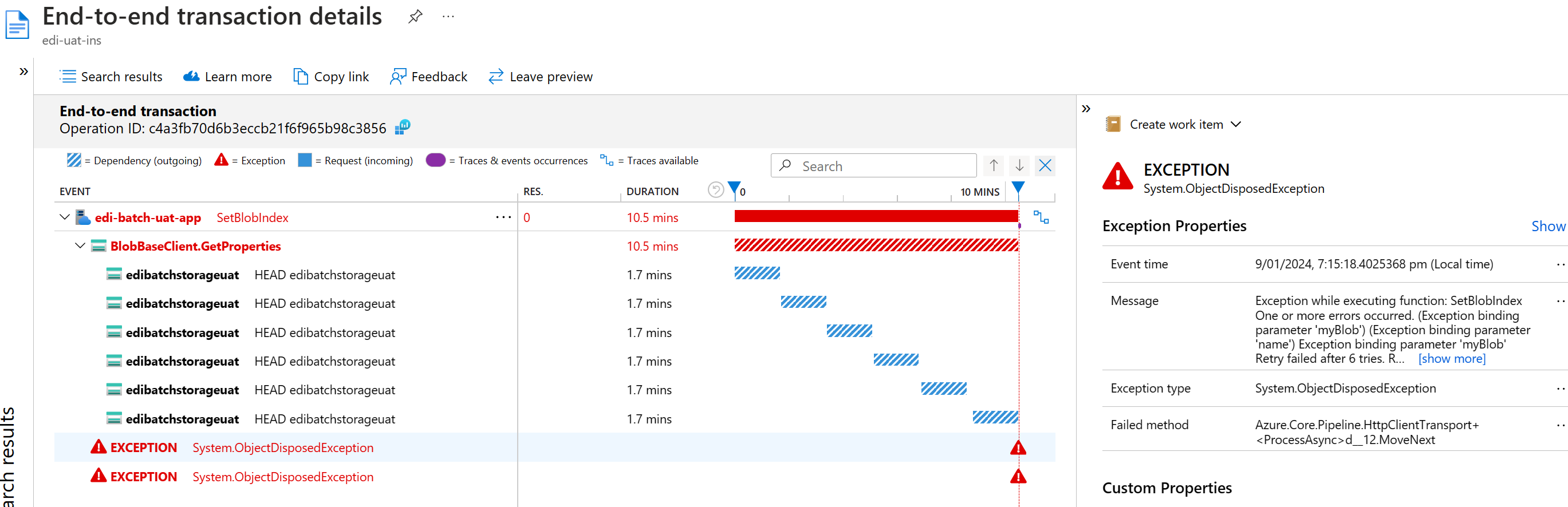This screenshot has width=1568, height=507.
Task: Go to next search match arrow
Action: pos(1019,165)
